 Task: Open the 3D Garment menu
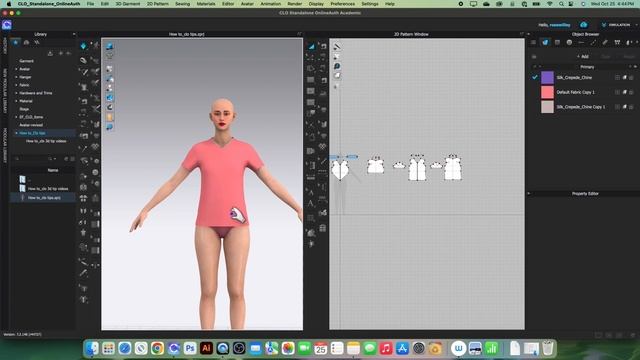pyautogui.click(x=127, y=4)
